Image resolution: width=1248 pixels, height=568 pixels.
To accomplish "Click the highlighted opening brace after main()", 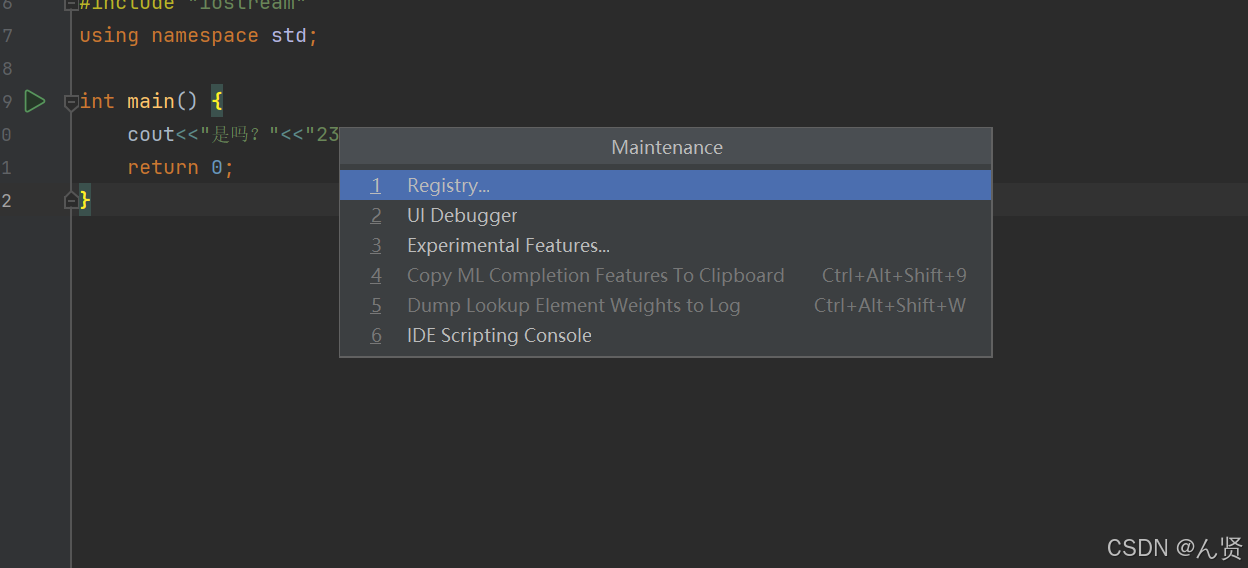I will [x=217, y=101].
